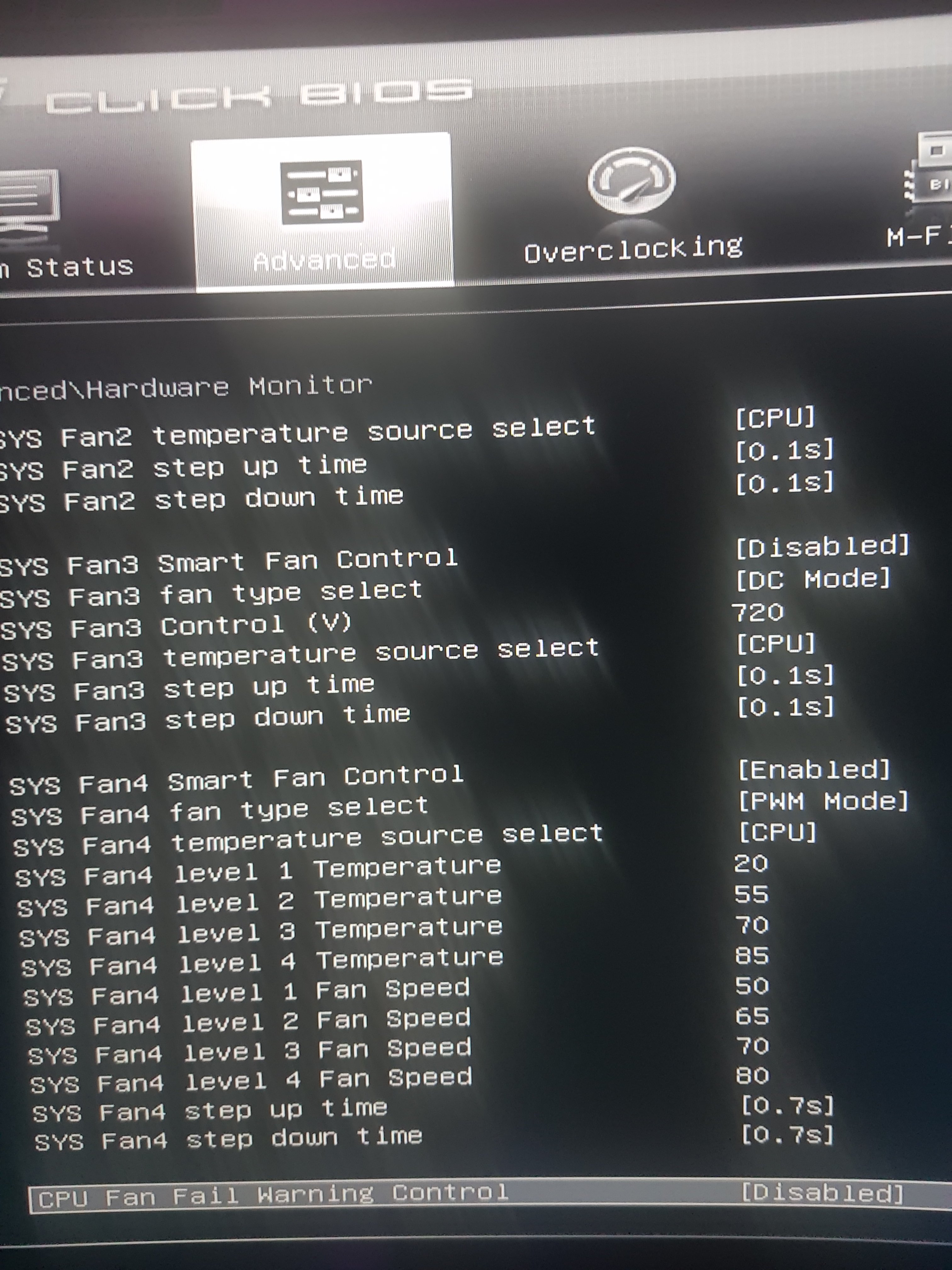The height and width of the screenshot is (1270, 952).
Task: Edit SYS Fan3 Control voltage value 720
Action: [x=757, y=613]
